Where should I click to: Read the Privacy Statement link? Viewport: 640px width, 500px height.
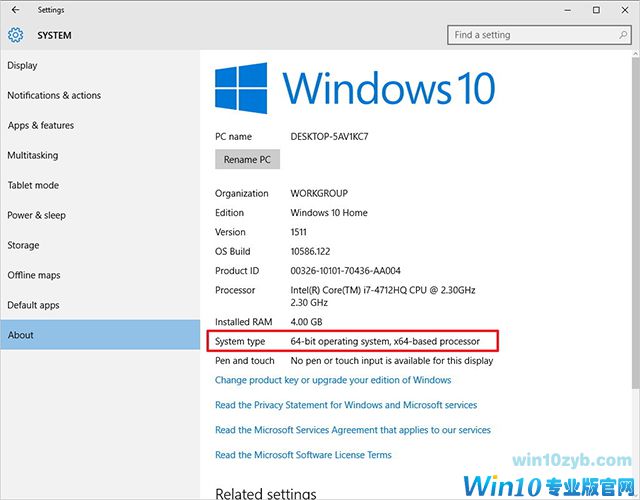pyautogui.click(x=346, y=405)
